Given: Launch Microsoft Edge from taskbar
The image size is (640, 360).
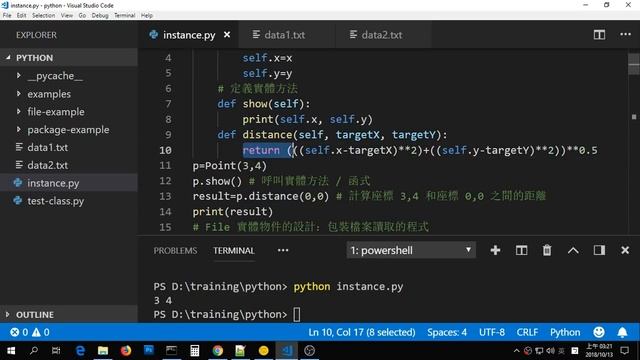Looking at the screenshot, I should pos(80,351).
